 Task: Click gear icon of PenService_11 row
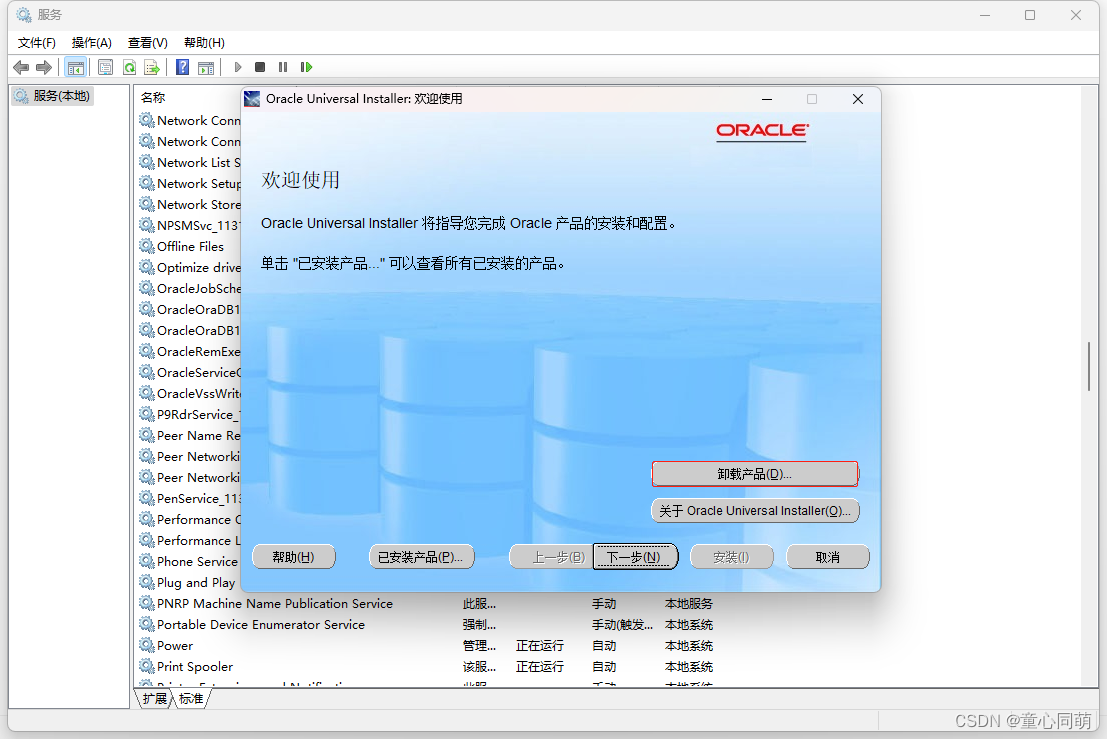pos(147,498)
